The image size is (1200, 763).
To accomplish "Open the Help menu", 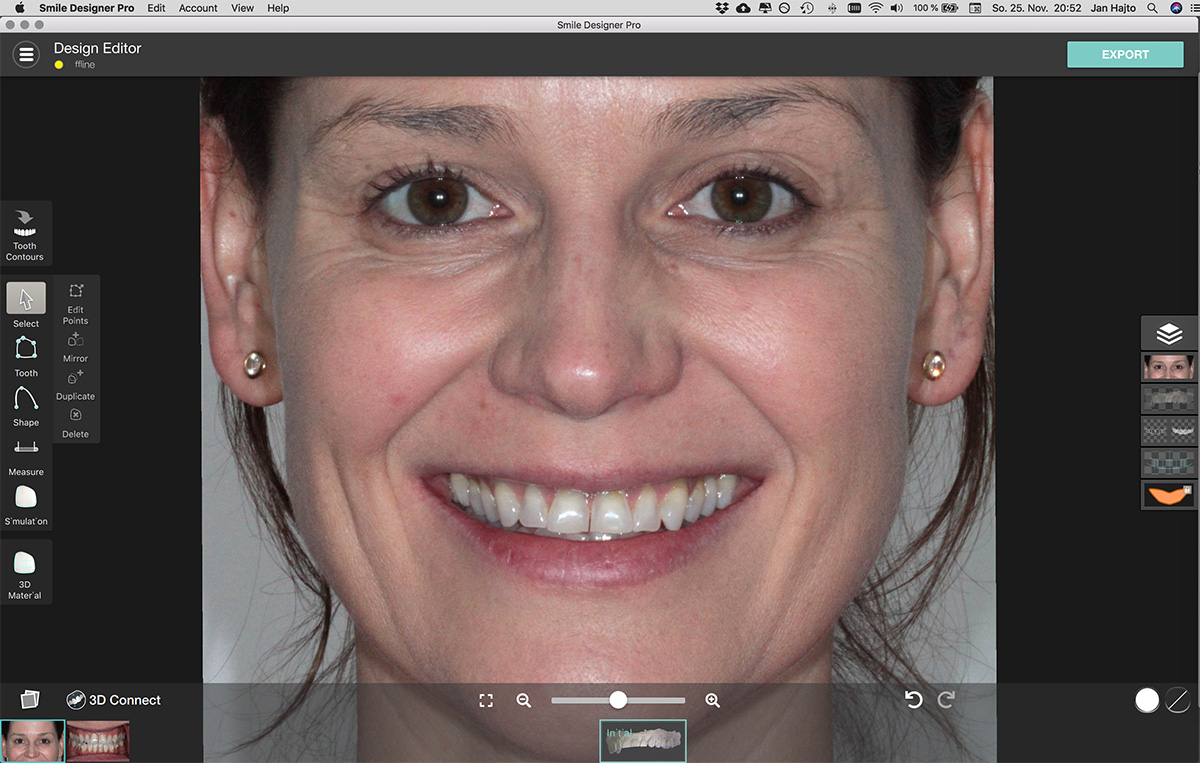I will click(278, 8).
